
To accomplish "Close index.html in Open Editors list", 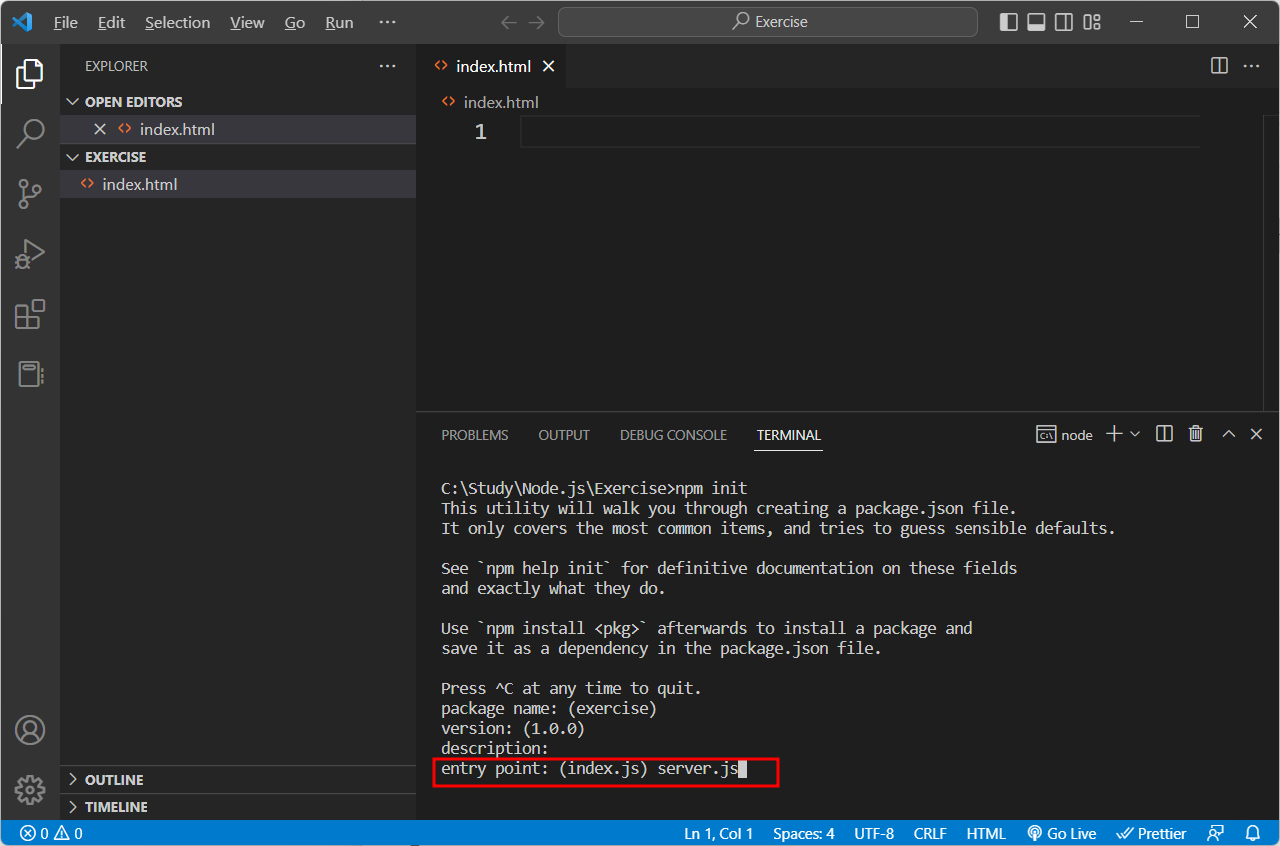I will pyautogui.click(x=100, y=129).
